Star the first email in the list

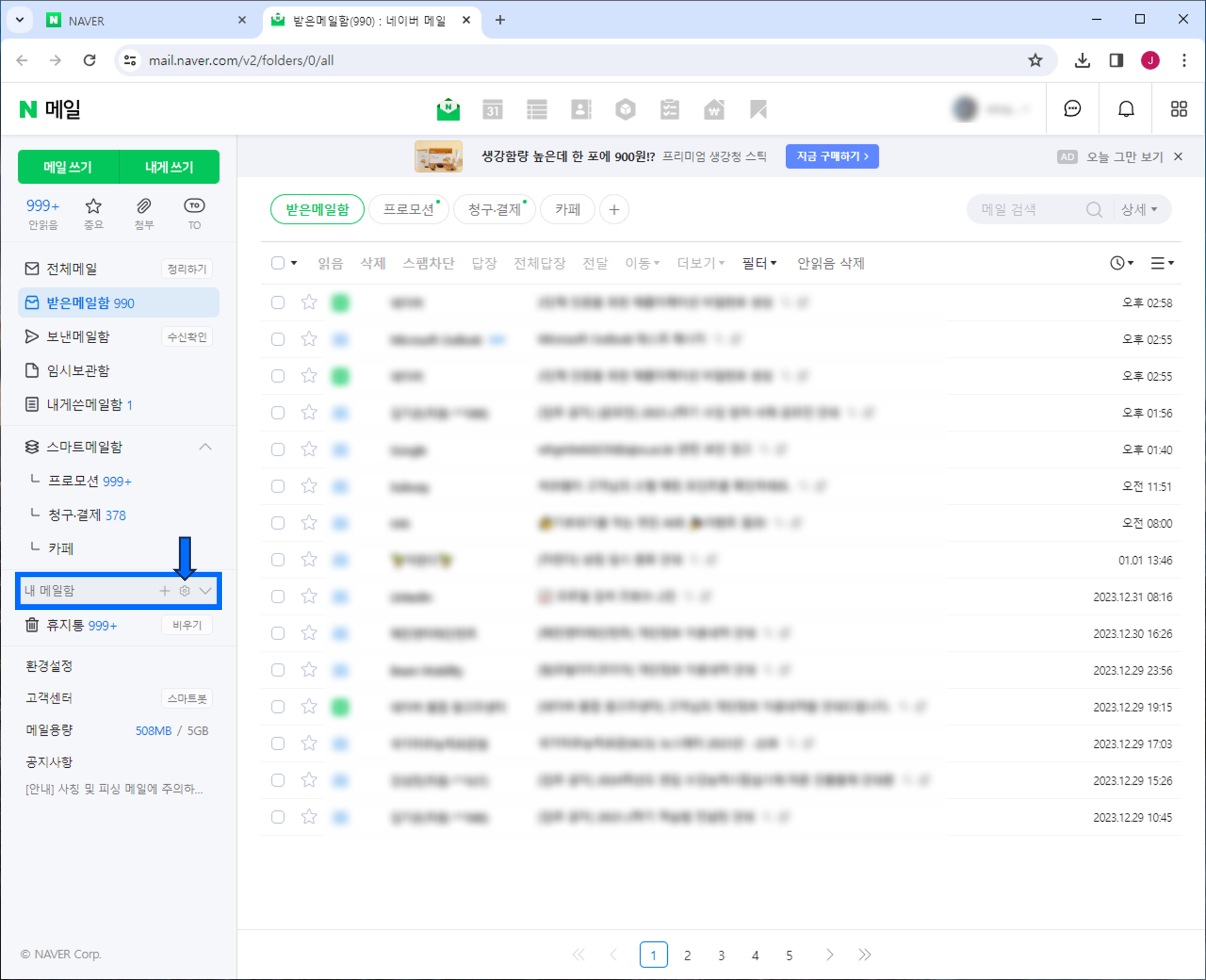309,303
